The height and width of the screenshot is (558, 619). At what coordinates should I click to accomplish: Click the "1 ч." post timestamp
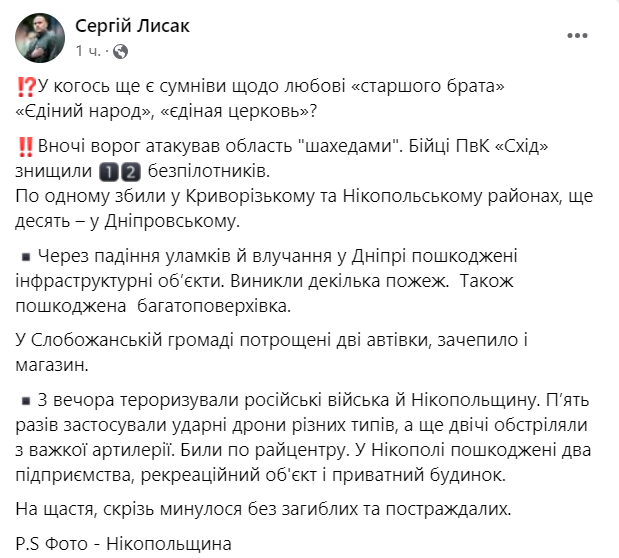[x=89, y=50]
